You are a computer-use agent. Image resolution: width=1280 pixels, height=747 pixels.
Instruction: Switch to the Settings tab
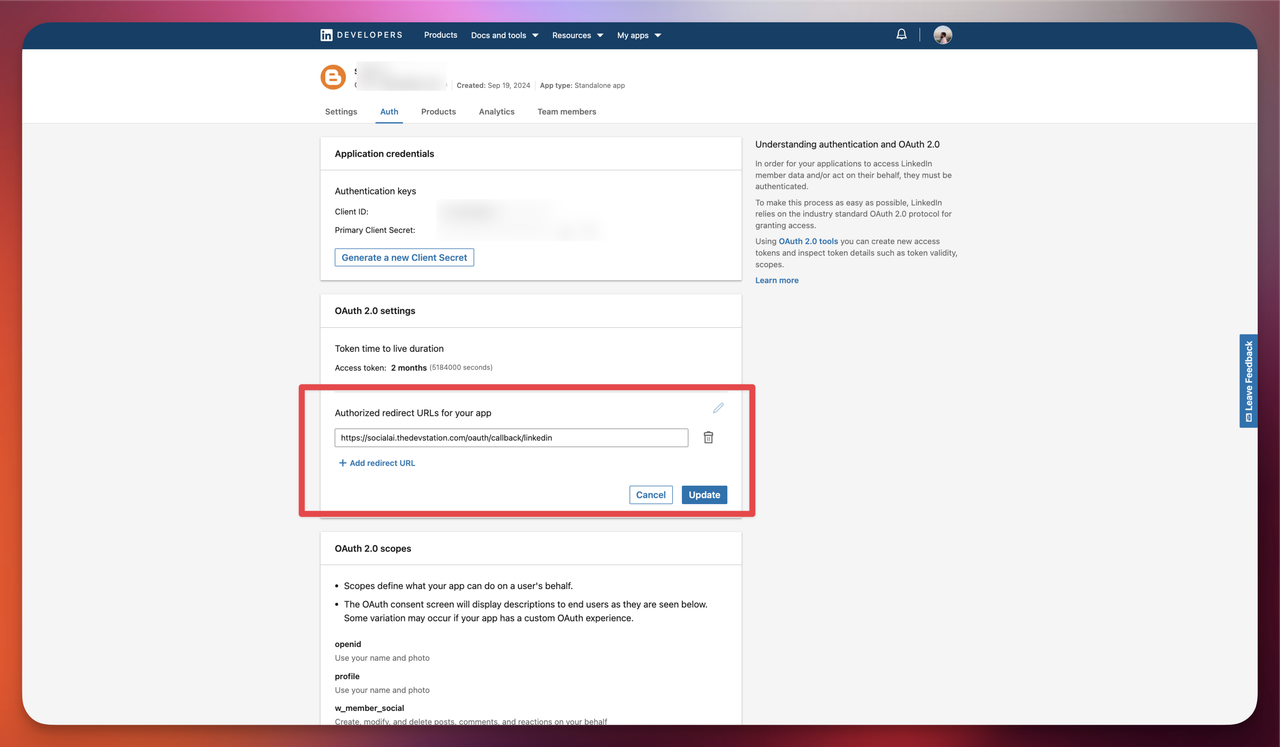pos(341,112)
